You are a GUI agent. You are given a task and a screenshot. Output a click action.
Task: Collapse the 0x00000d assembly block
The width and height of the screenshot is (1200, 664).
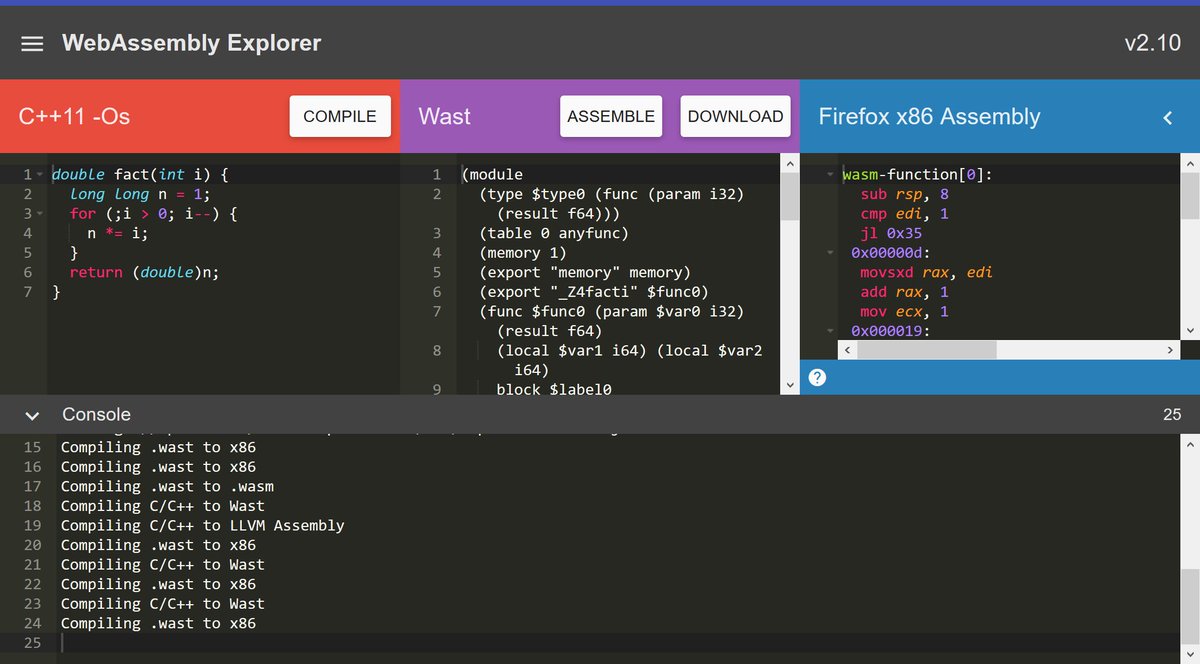832,253
